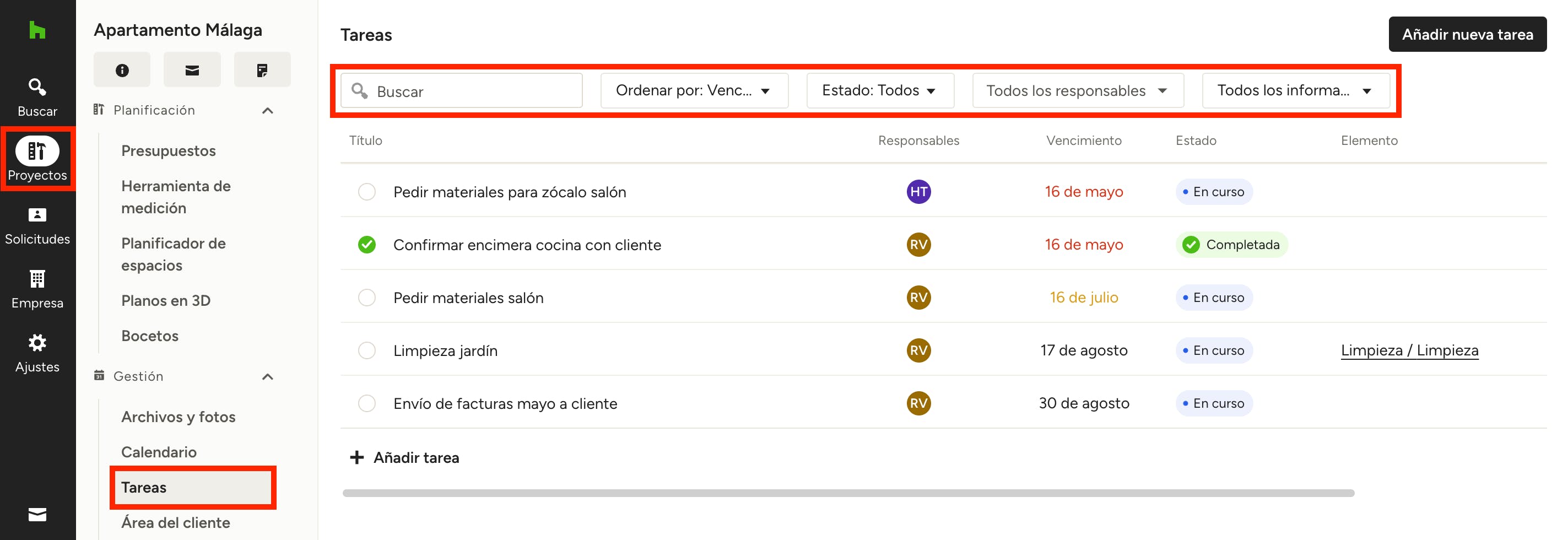The image size is (1568, 540).
Task: Open the 'Limpieza / Limpieza' element link
Action: (x=1409, y=350)
